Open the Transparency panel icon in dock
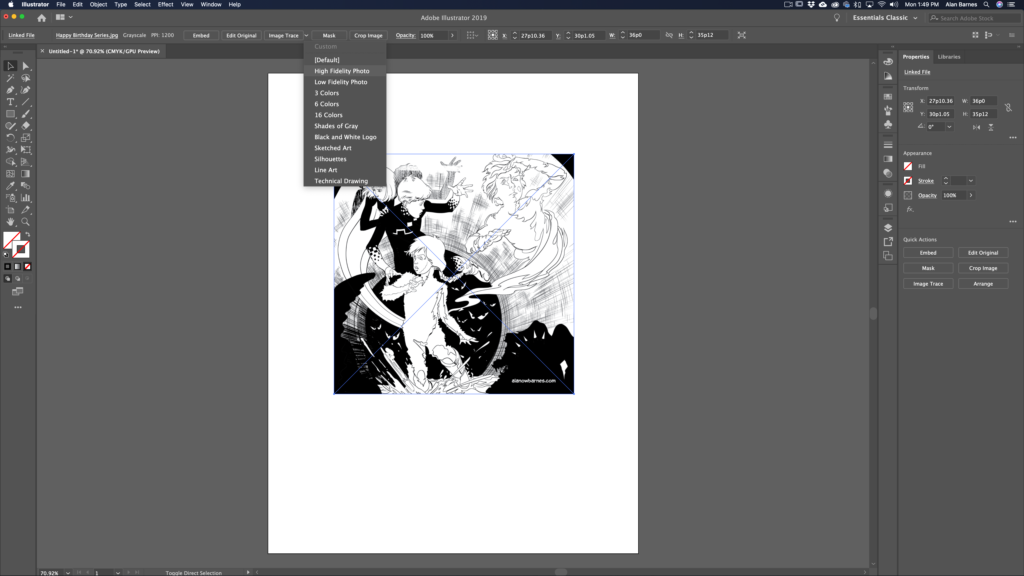 pyautogui.click(x=888, y=173)
